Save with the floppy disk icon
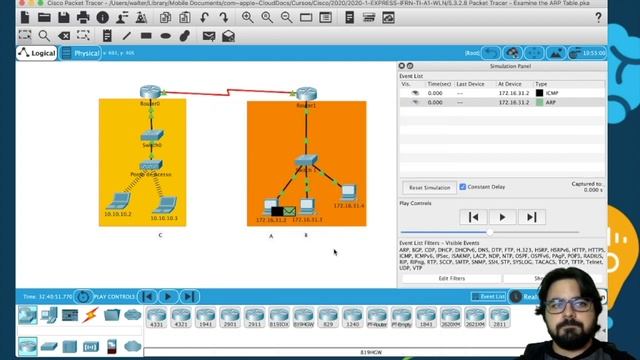Image resolution: width=640 pixels, height=360 pixels. [64, 18]
